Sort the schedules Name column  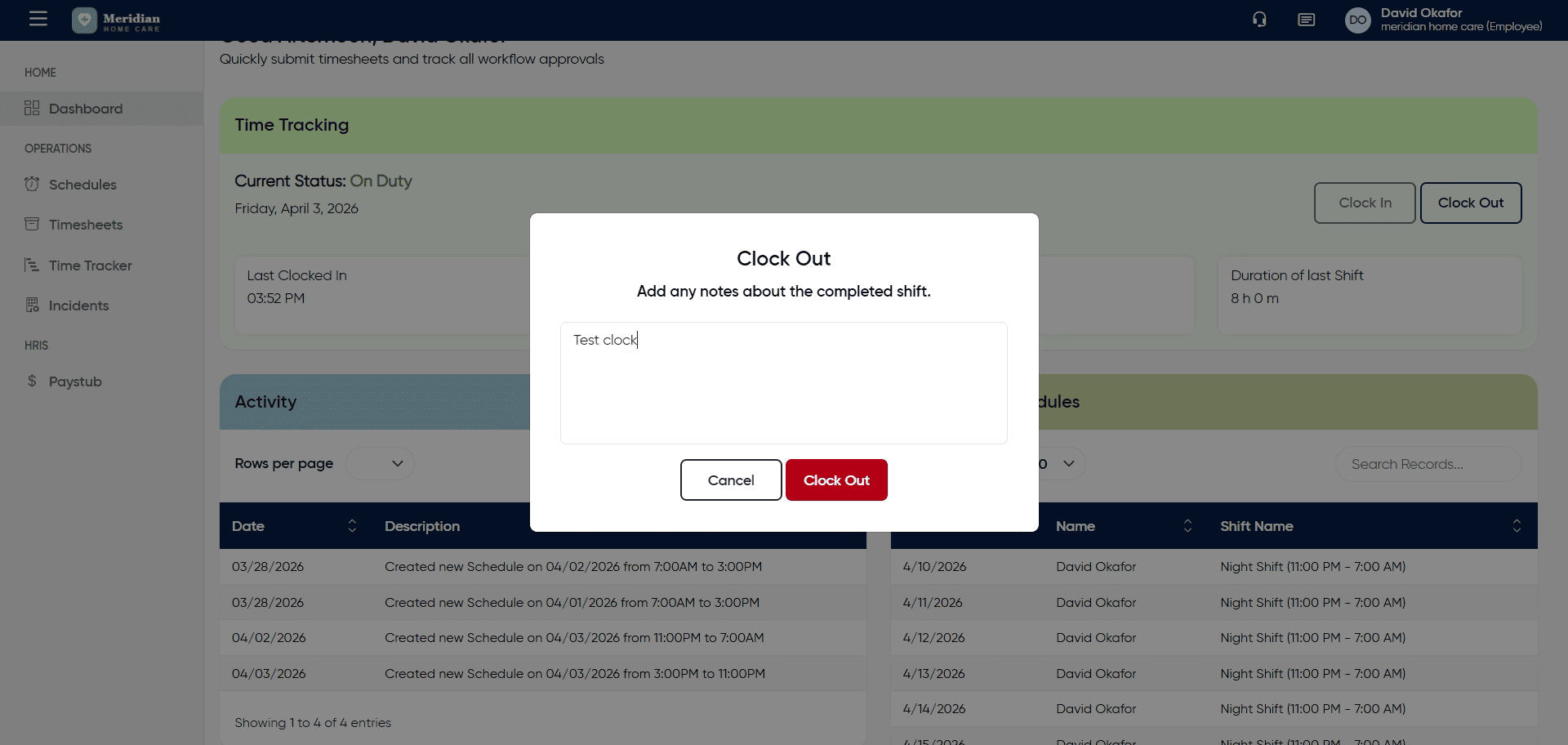(1187, 526)
